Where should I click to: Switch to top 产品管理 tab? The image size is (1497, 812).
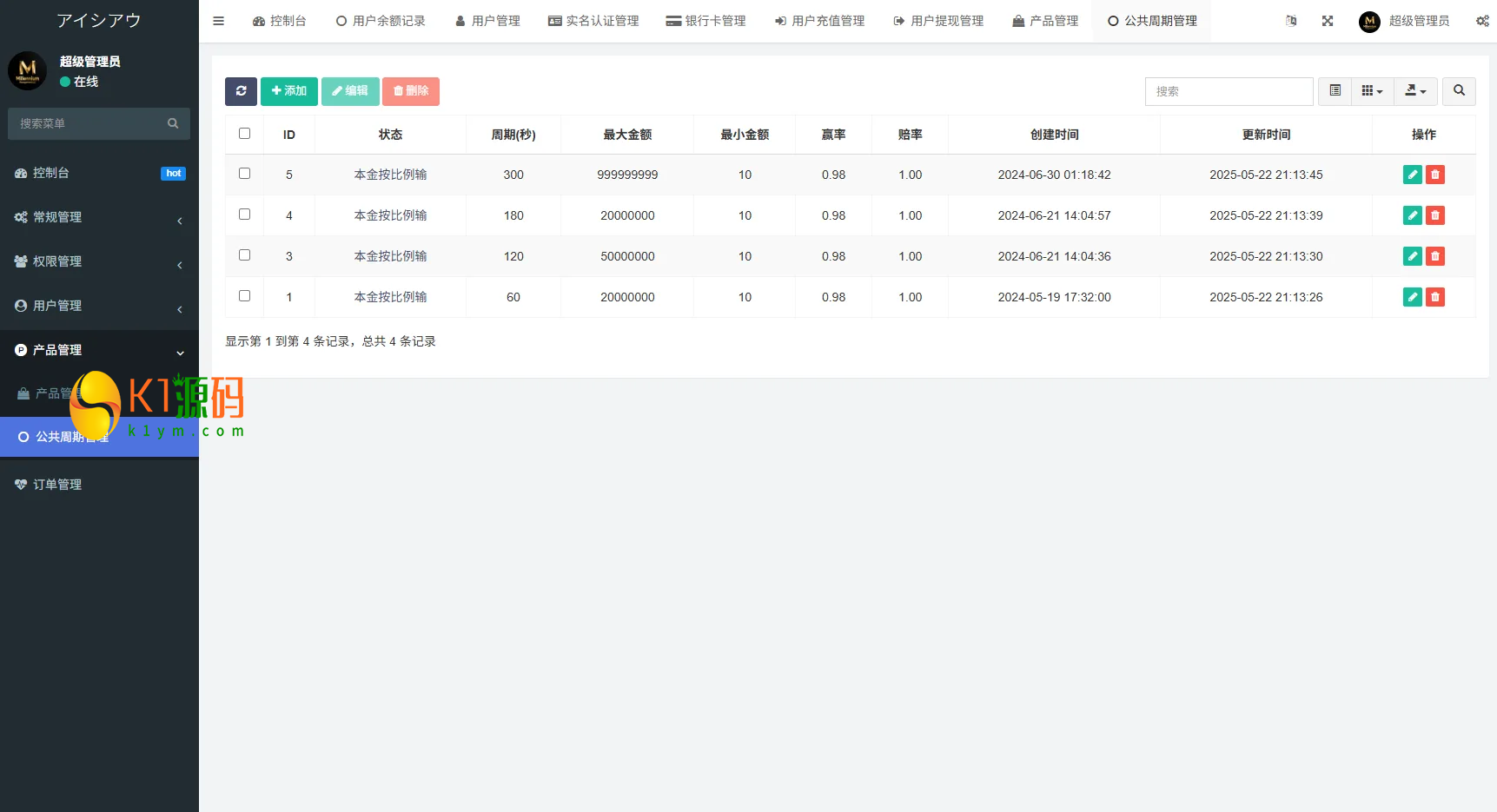point(1045,21)
